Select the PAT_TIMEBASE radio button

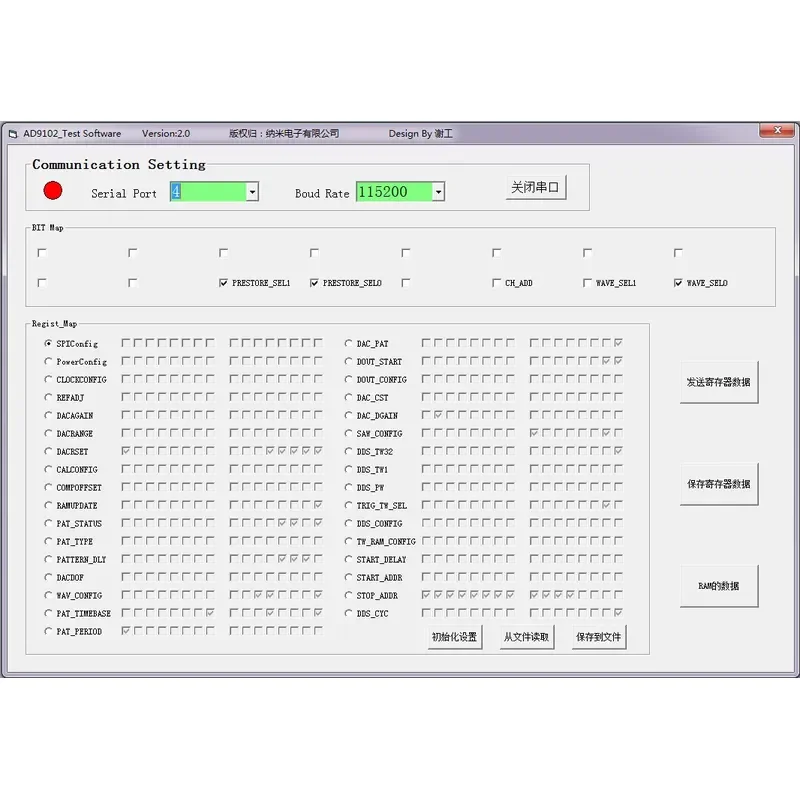(x=48, y=613)
